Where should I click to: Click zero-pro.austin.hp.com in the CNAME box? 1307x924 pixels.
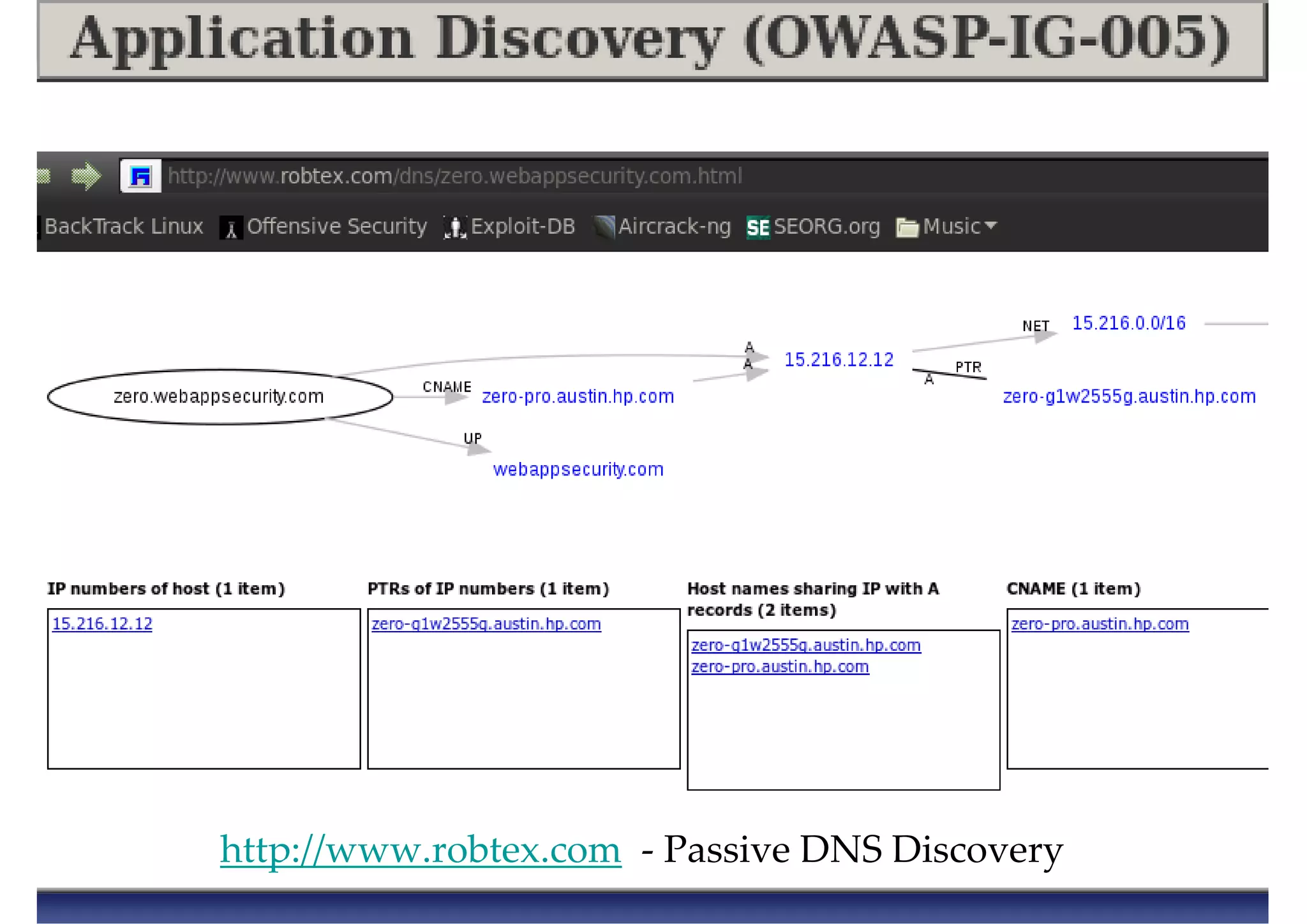tap(1100, 624)
